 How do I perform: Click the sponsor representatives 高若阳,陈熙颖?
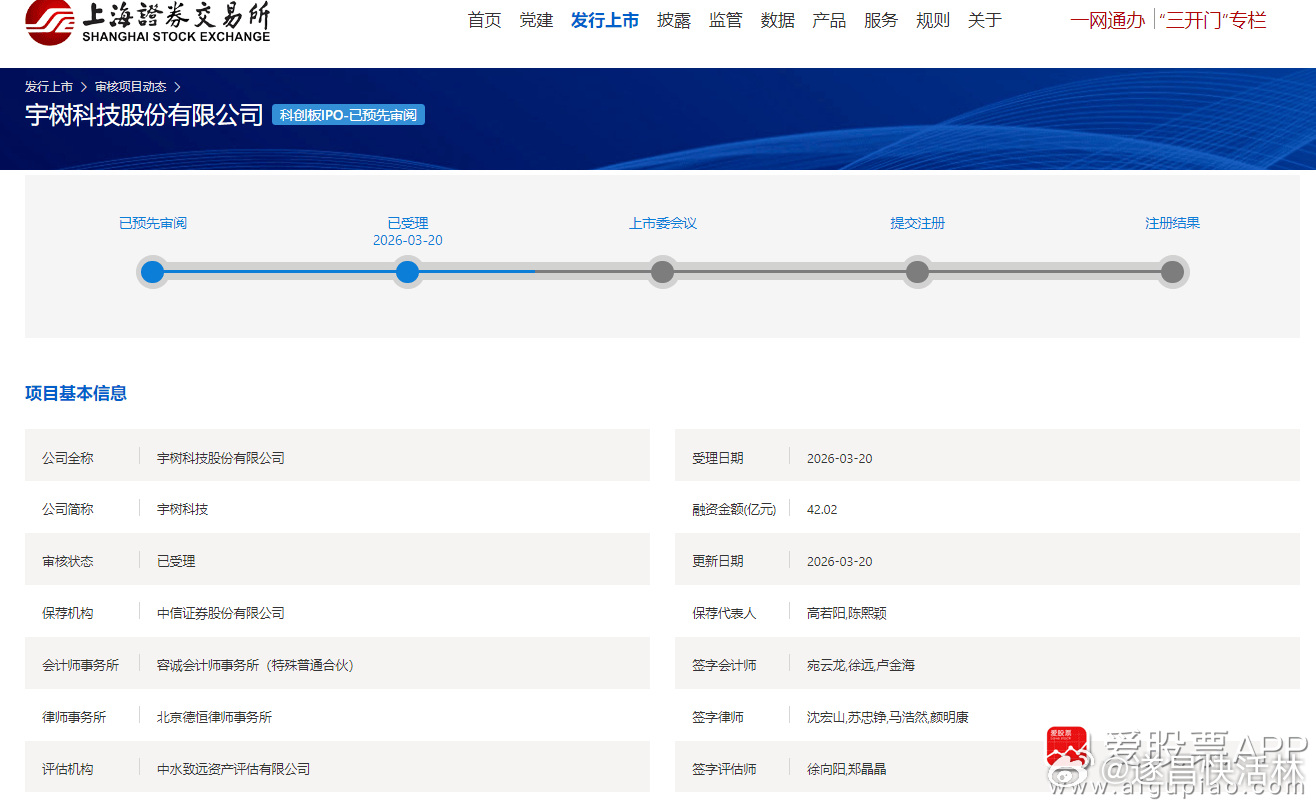tap(847, 613)
